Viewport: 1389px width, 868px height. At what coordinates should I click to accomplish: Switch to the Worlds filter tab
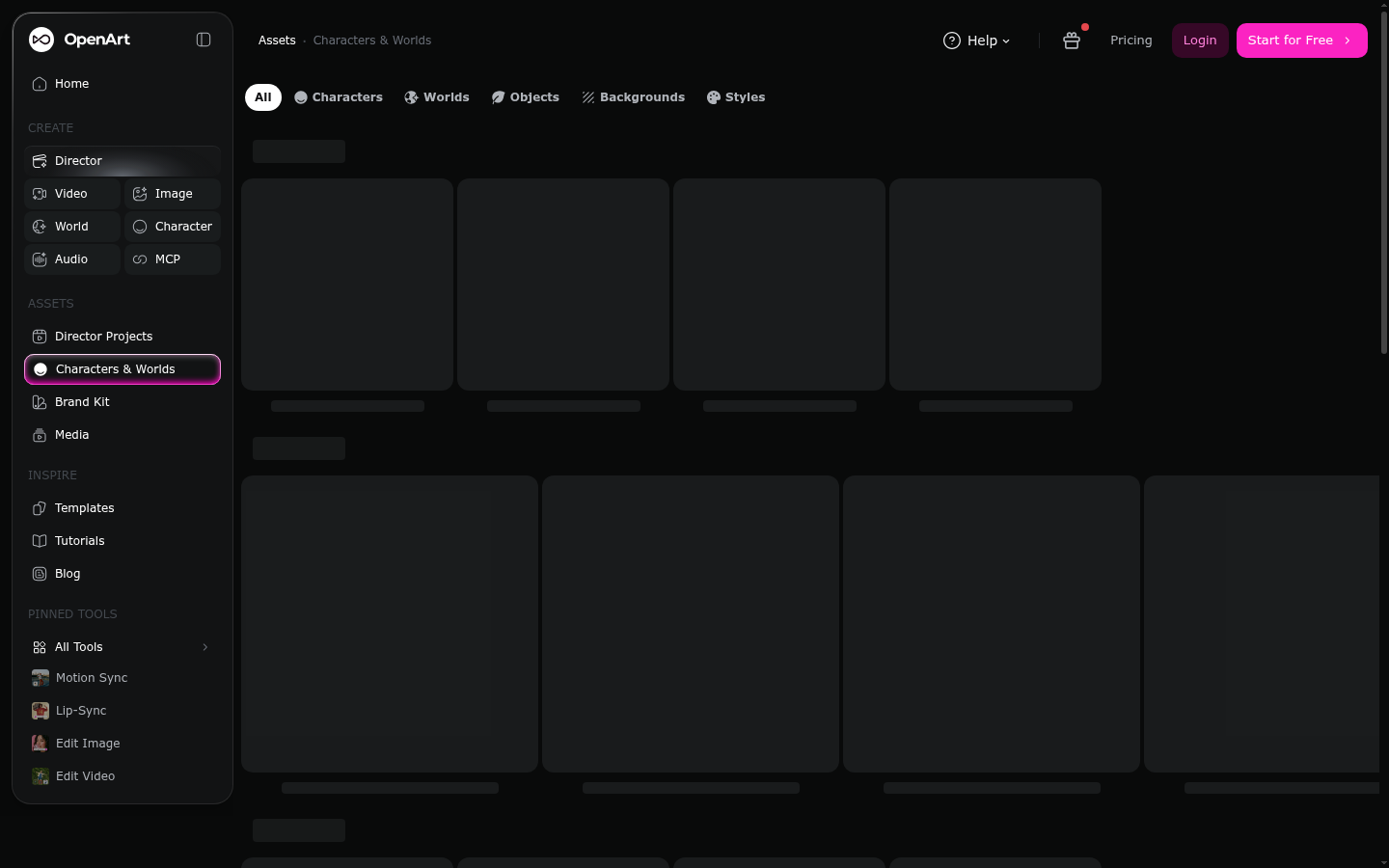(x=437, y=97)
